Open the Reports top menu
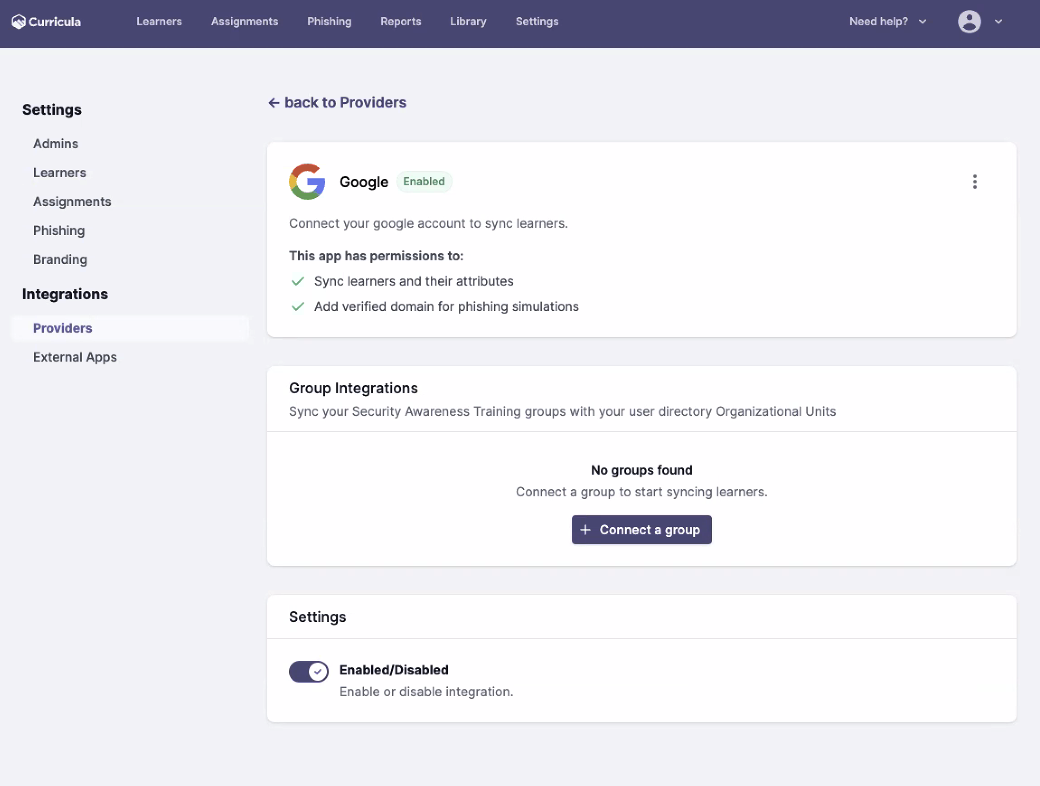 tap(401, 21)
